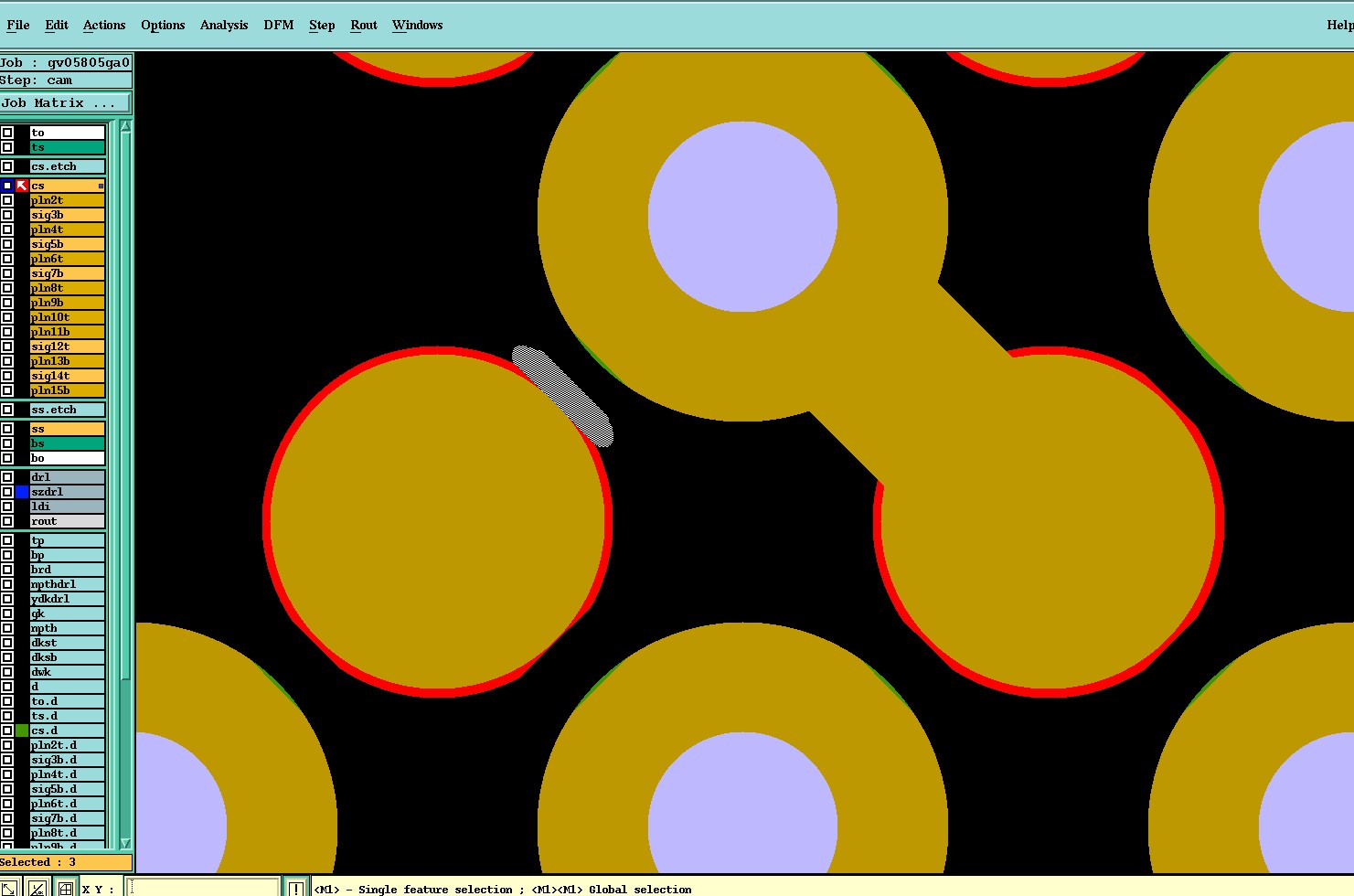This screenshot has width=1354, height=896.
Task: Click the Job name field gv05805ga0
Action: pyautogui.click(x=89, y=62)
